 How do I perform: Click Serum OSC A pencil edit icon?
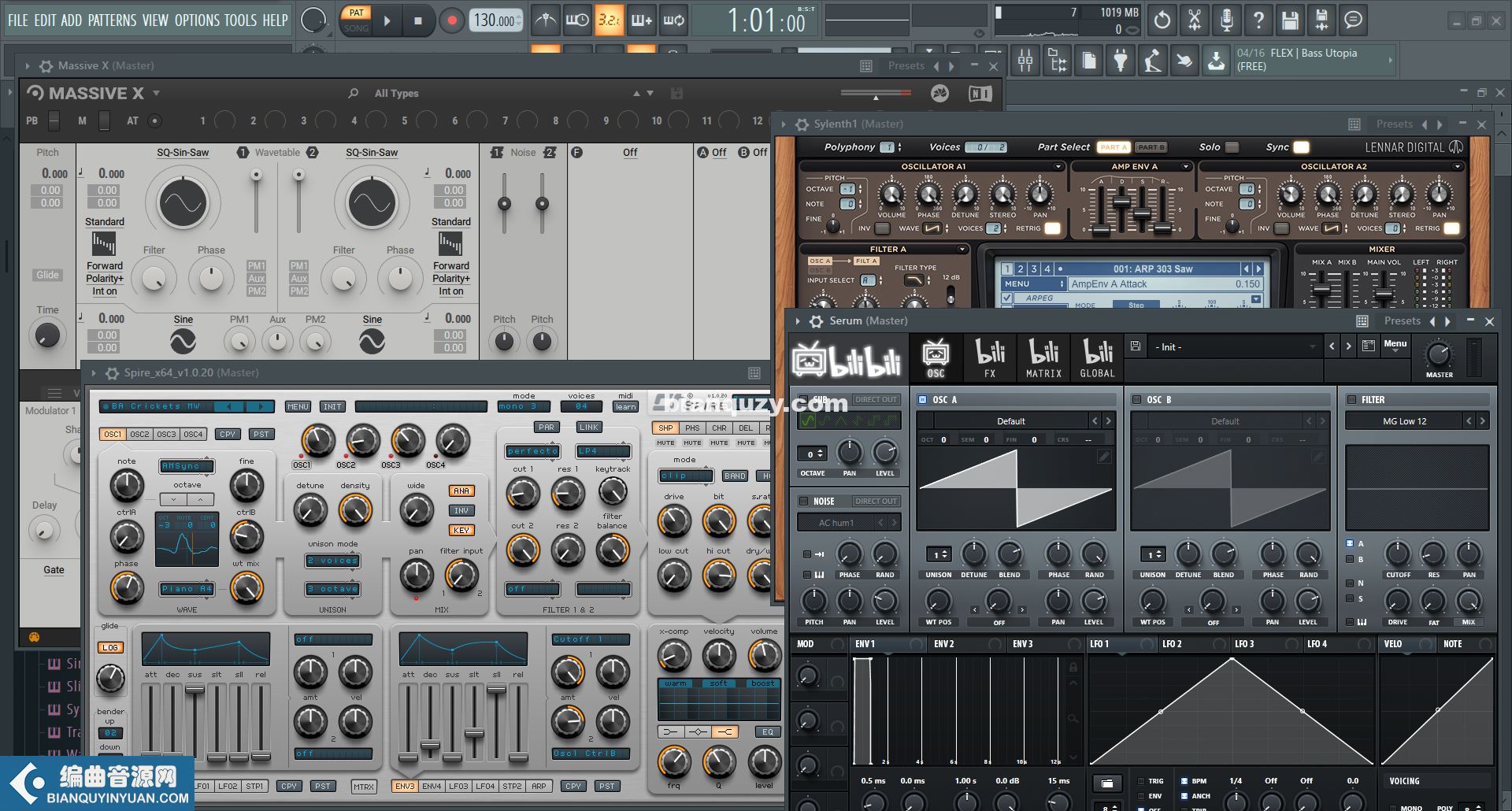[x=1104, y=457]
